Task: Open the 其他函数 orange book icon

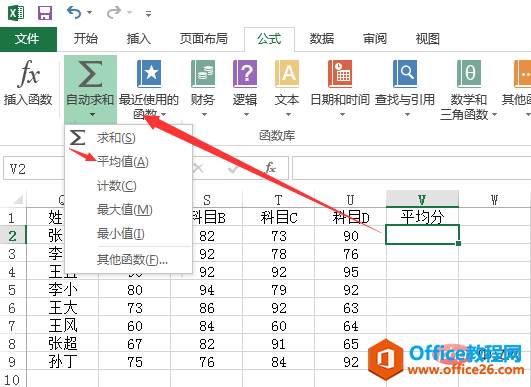Action: pyautogui.click(x=523, y=74)
